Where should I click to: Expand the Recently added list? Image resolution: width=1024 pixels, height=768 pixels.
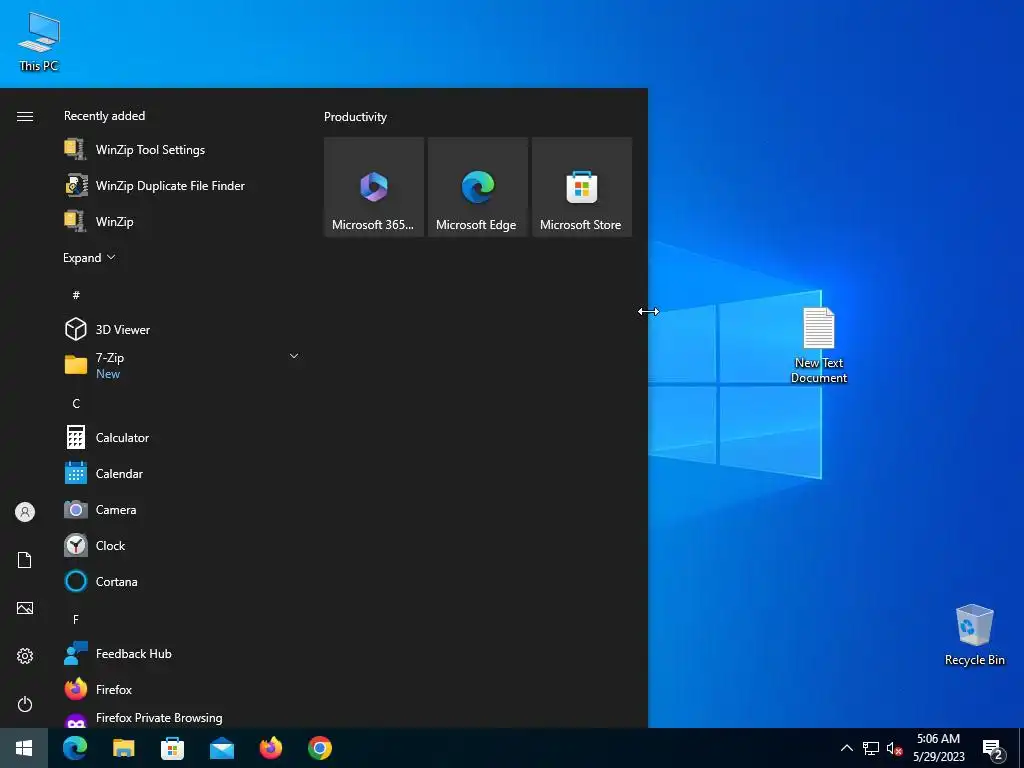(x=89, y=257)
